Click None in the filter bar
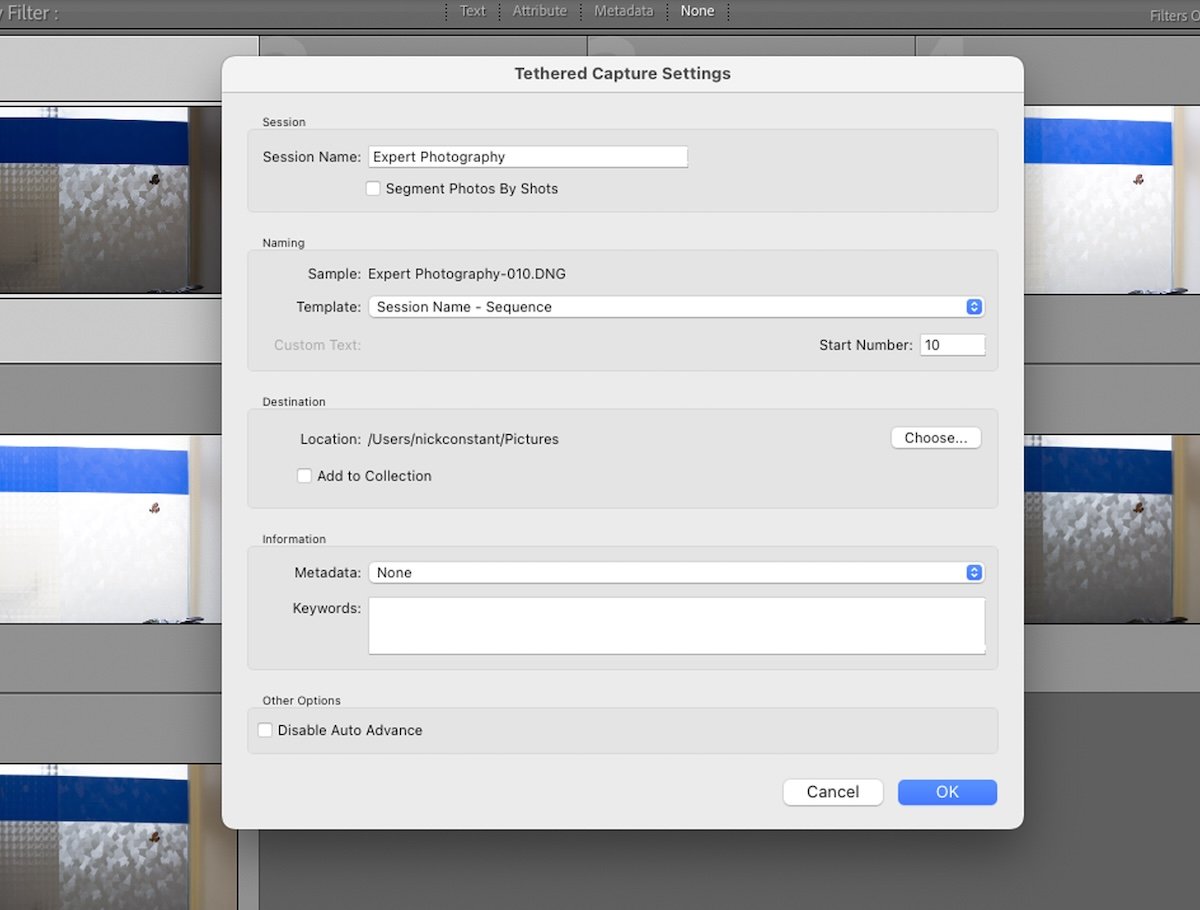This screenshot has width=1200, height=910. pos(697,11)
